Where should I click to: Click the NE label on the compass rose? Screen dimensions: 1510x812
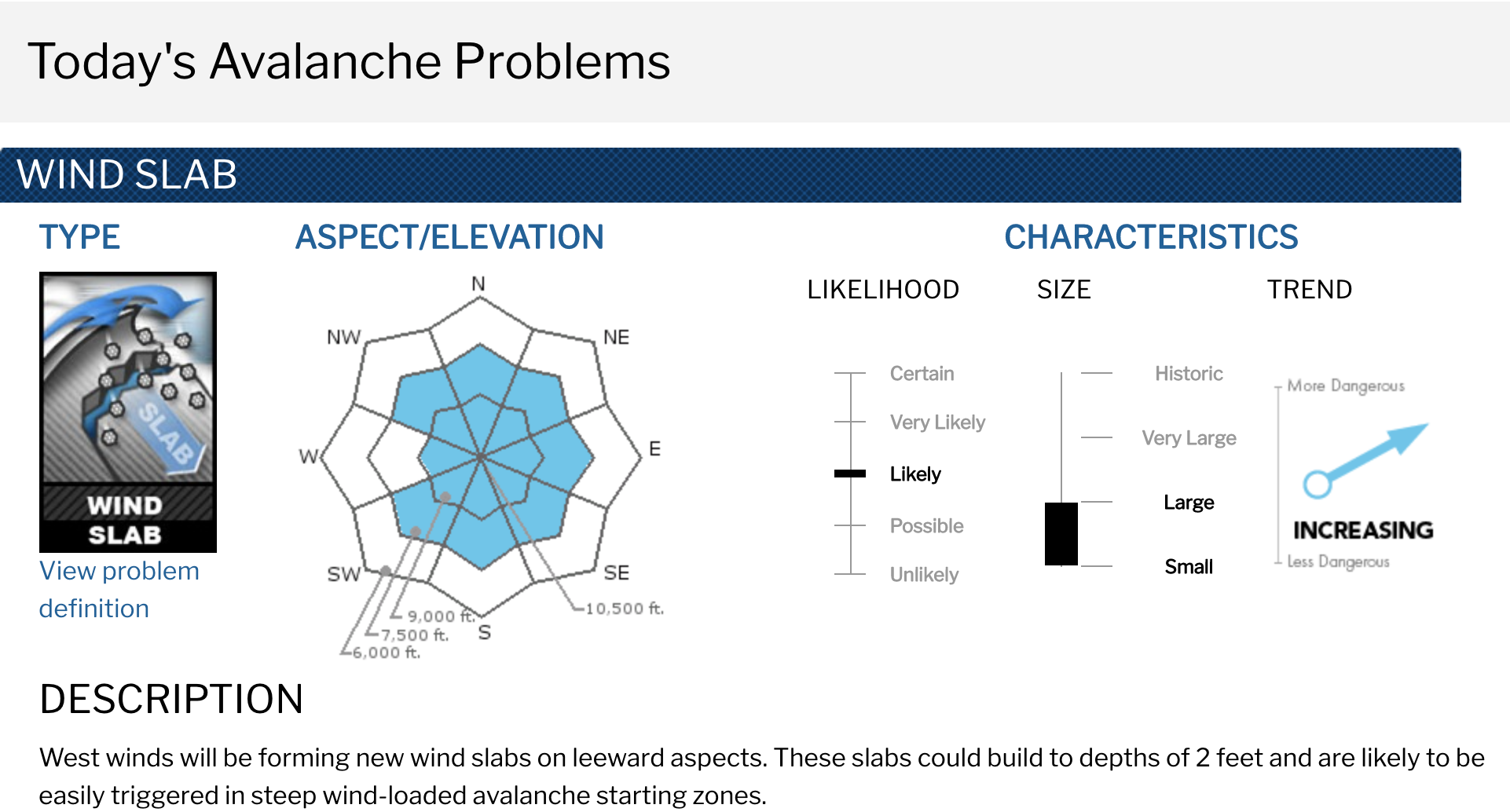pyautogui.click(x=617, y=337)
